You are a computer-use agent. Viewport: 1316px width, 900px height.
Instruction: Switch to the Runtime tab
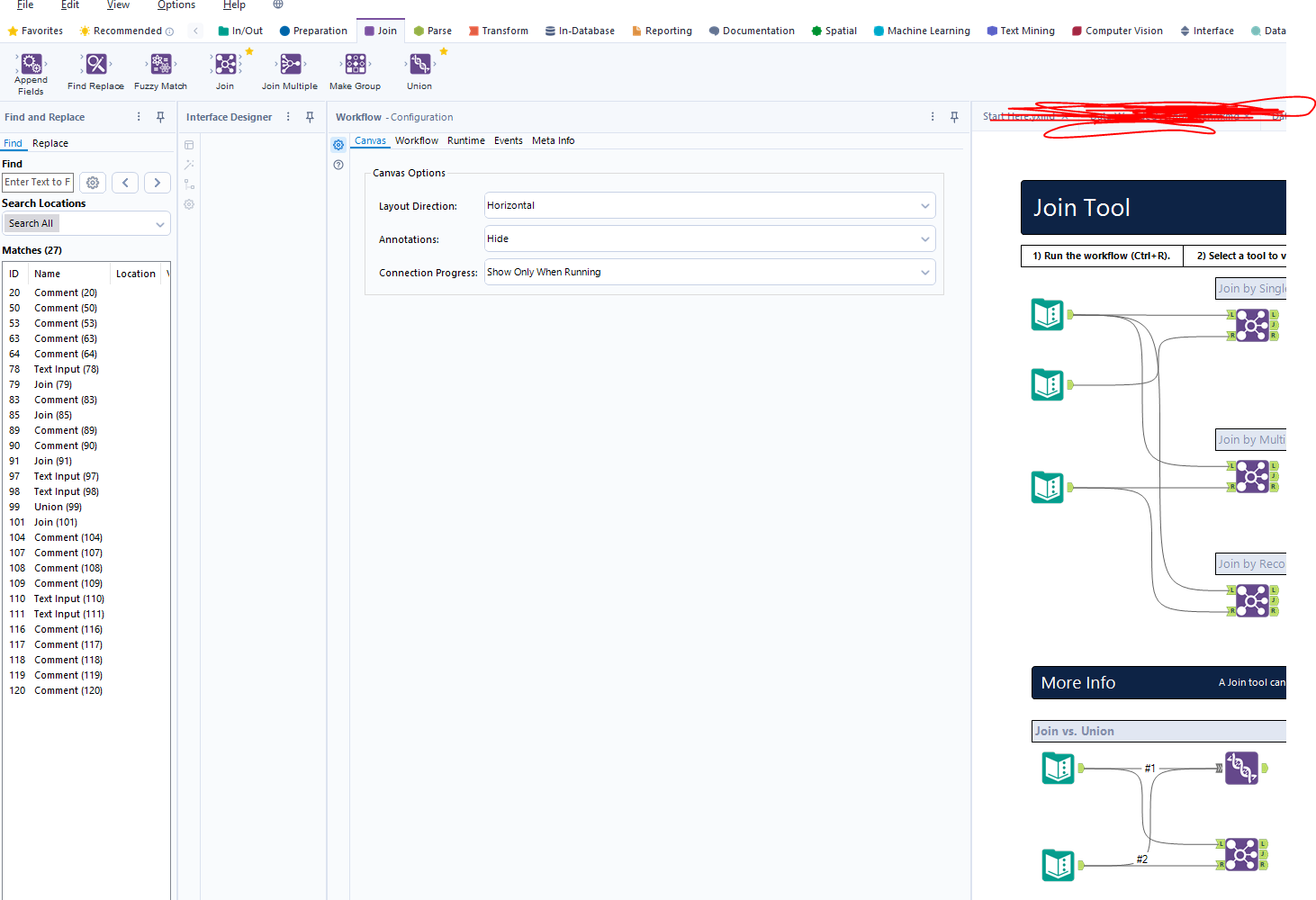point(466,140)
